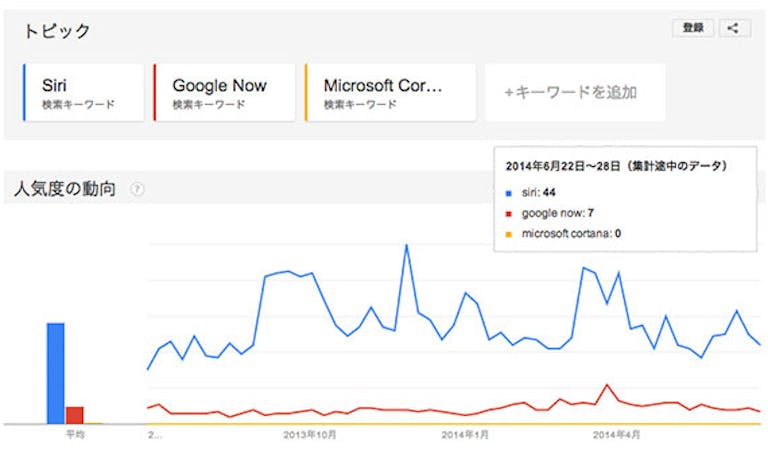This screenshot has height=458, width=768.
Task: Click the highest peak of the red line
Action: [x=607, y=384]
